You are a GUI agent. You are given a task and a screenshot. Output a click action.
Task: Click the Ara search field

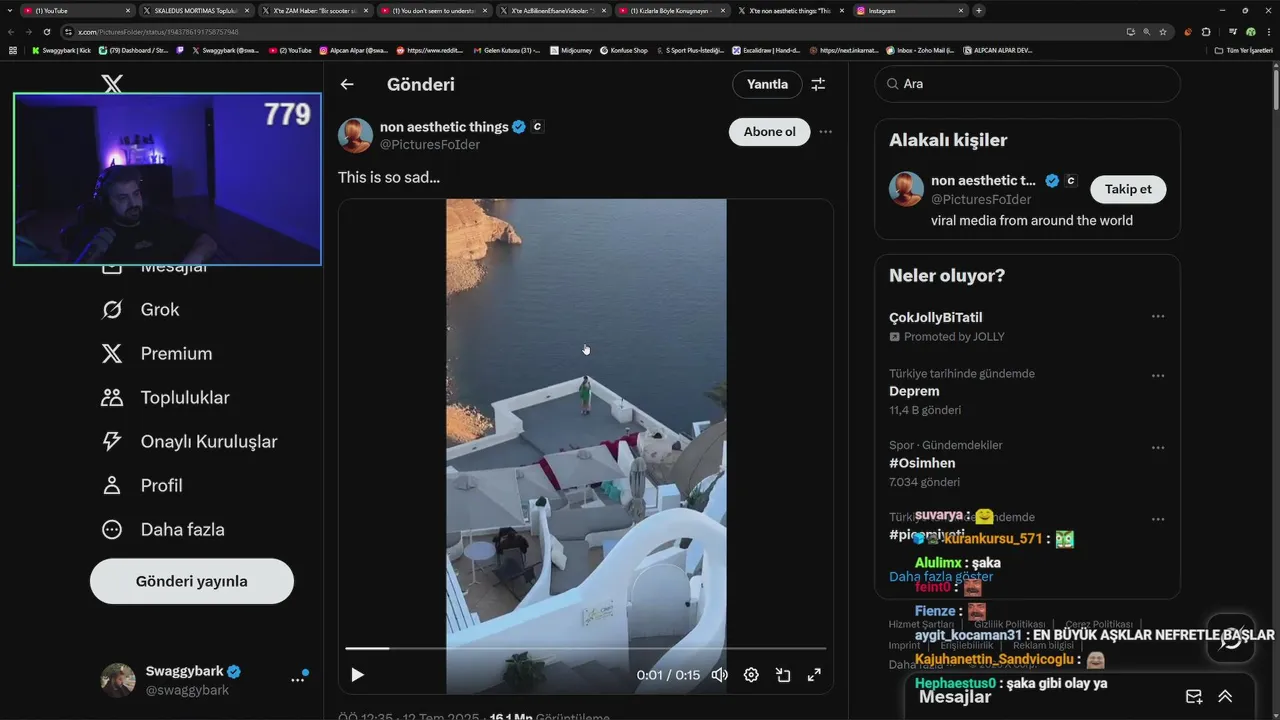click(x=1027, y=84)
